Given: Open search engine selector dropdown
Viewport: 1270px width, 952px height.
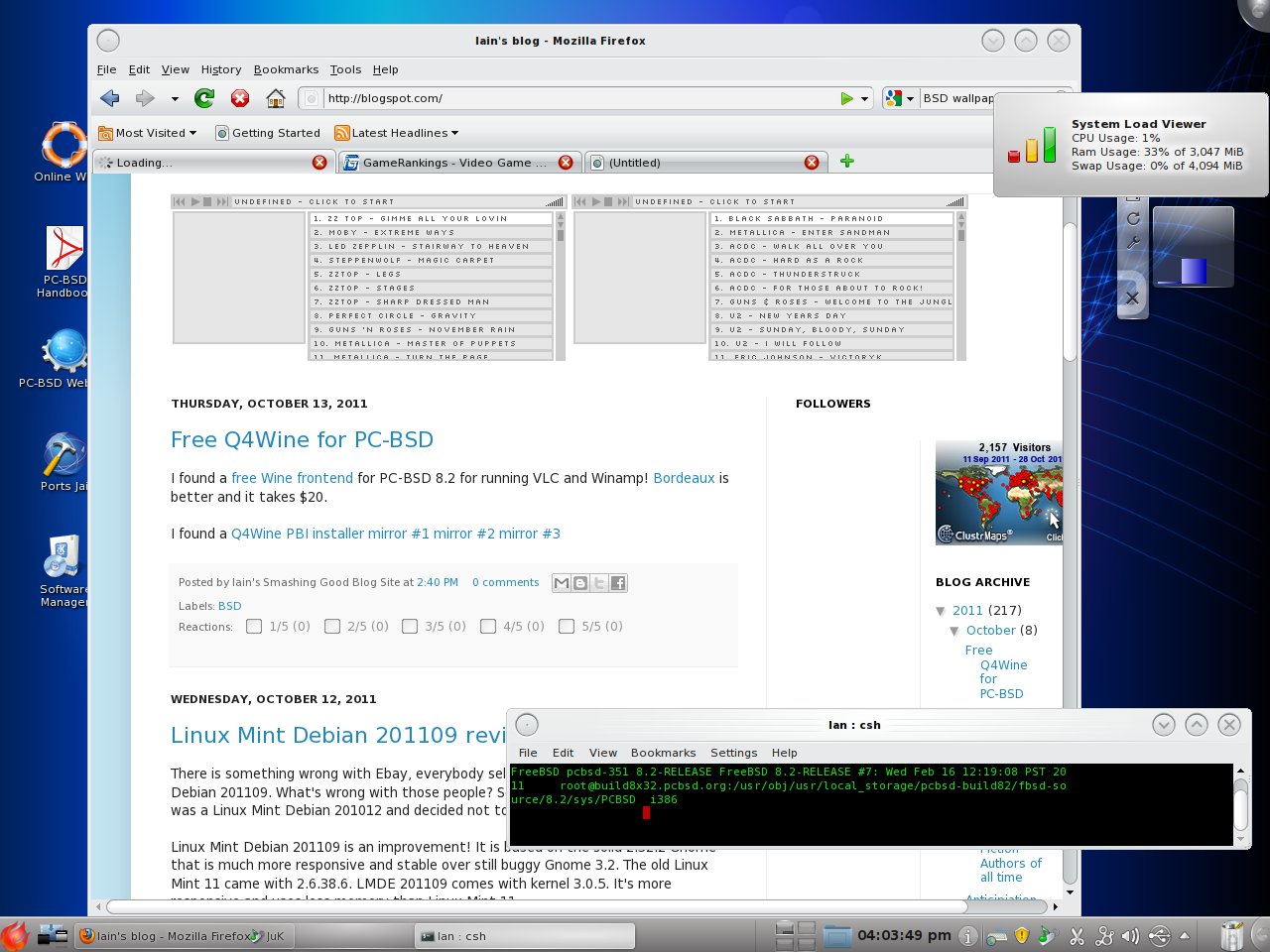Looking at the screenshot, I should (x=900, y=98).
